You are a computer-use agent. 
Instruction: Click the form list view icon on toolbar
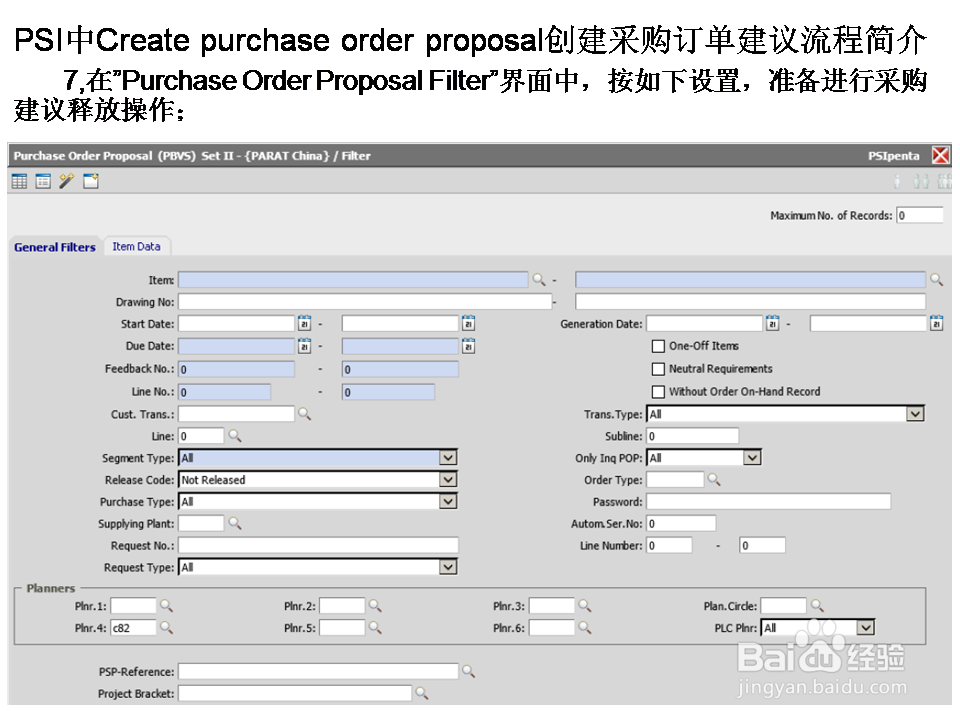[x=42, y=181]
